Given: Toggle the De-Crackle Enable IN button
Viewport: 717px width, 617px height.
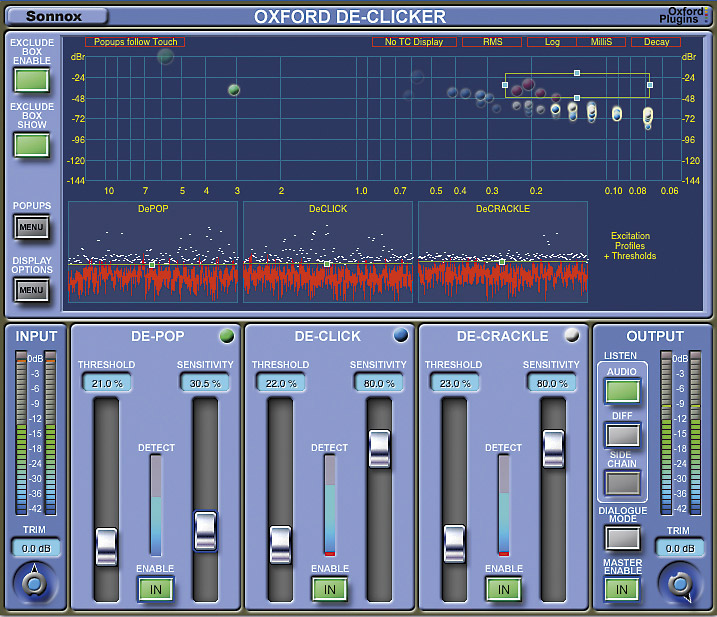Looking at the screenshot, I should coord(503,590).
